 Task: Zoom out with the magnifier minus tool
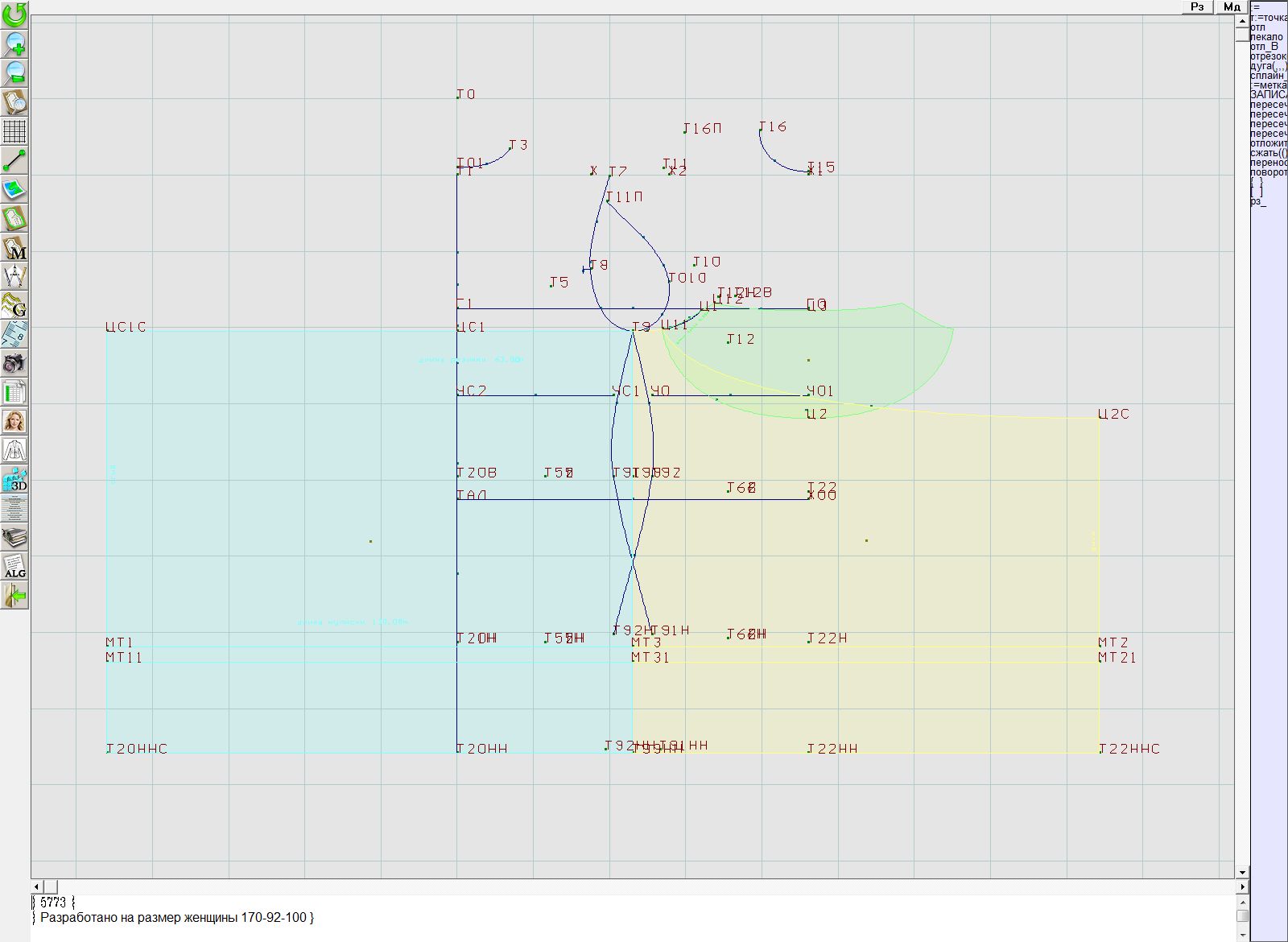click(14, 72)
